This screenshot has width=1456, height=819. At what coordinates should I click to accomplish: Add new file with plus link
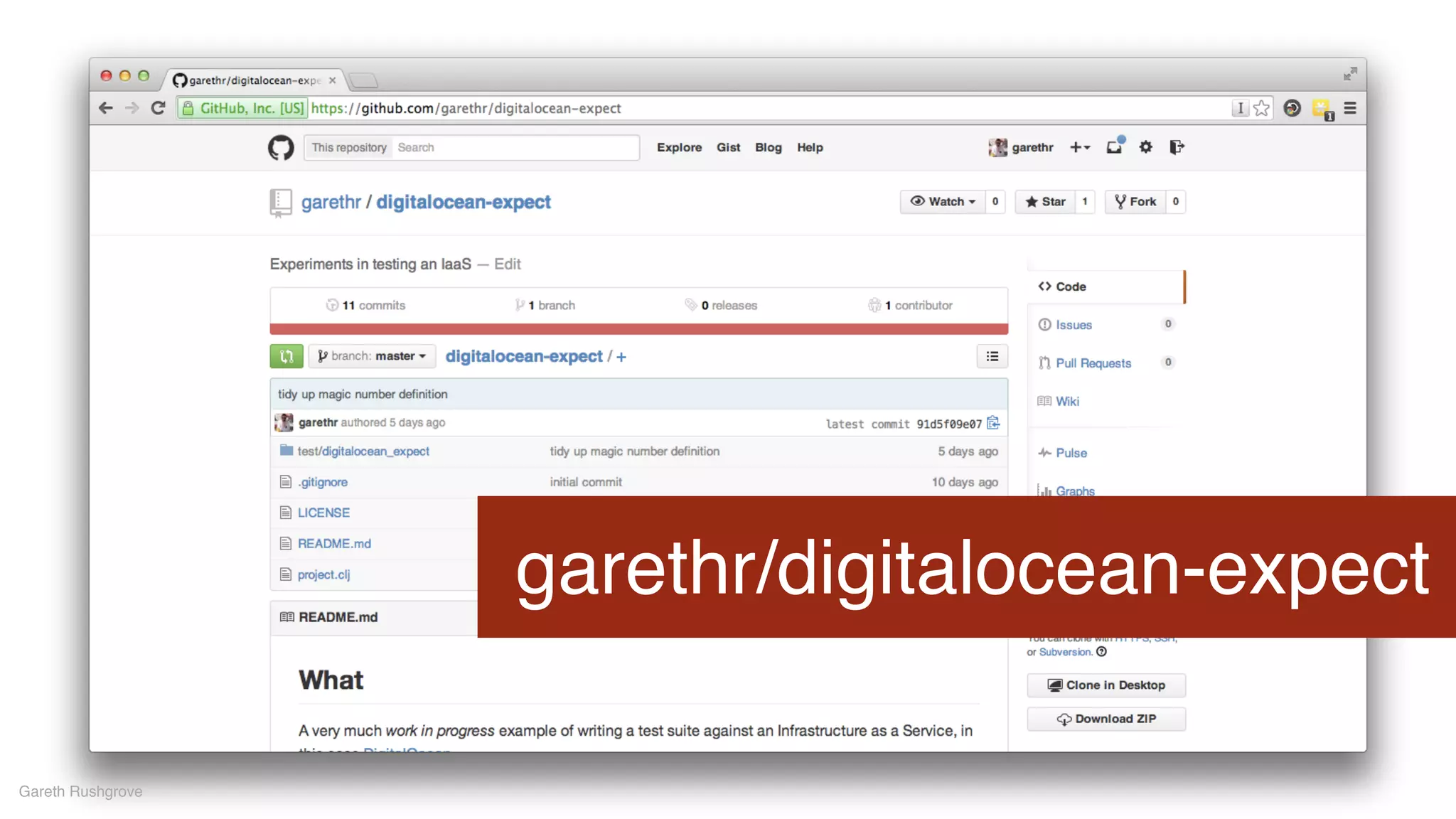(621, 357)
